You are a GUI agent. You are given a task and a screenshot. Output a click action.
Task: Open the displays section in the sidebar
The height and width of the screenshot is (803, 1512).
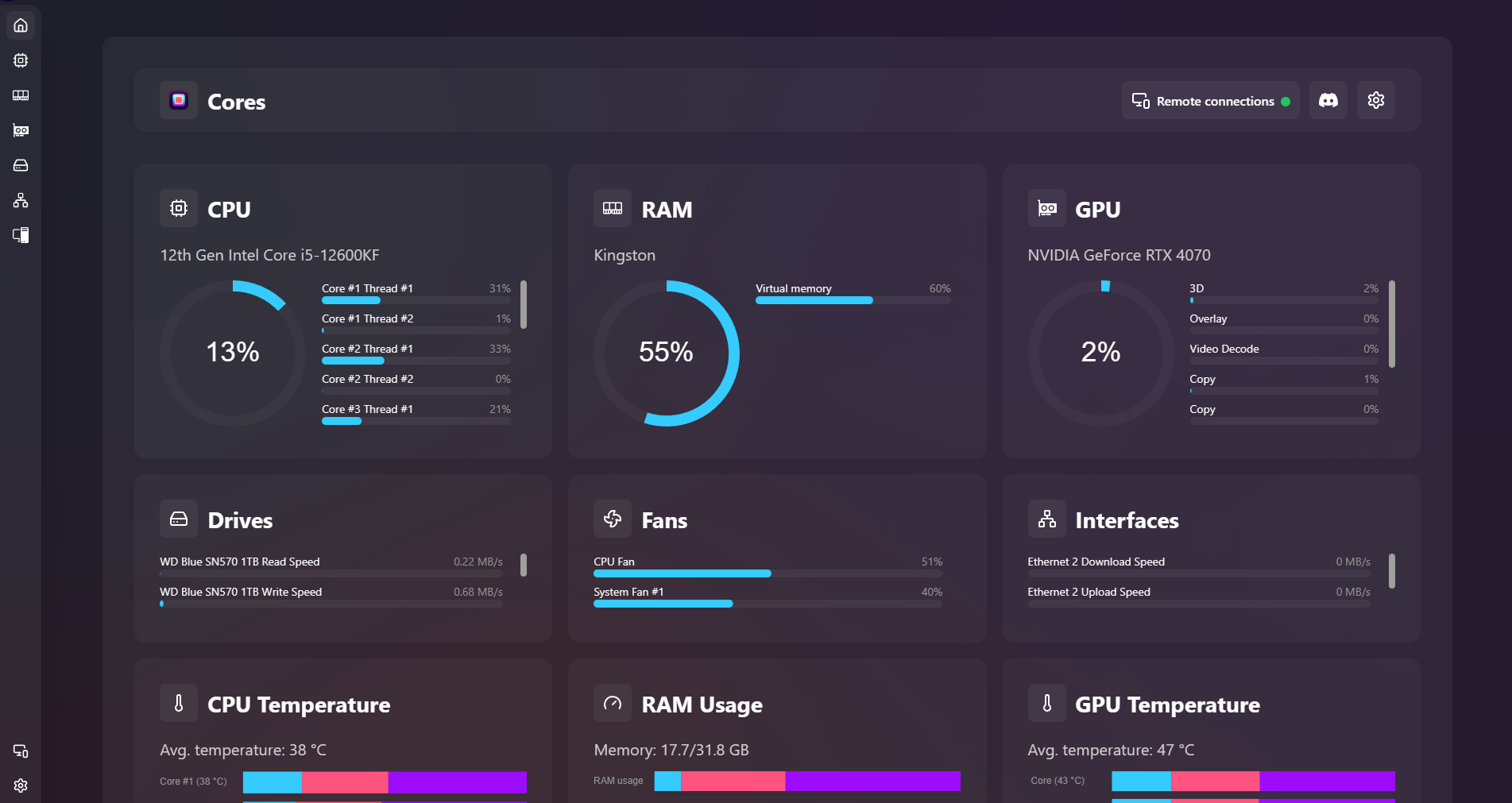coord(20,235)
